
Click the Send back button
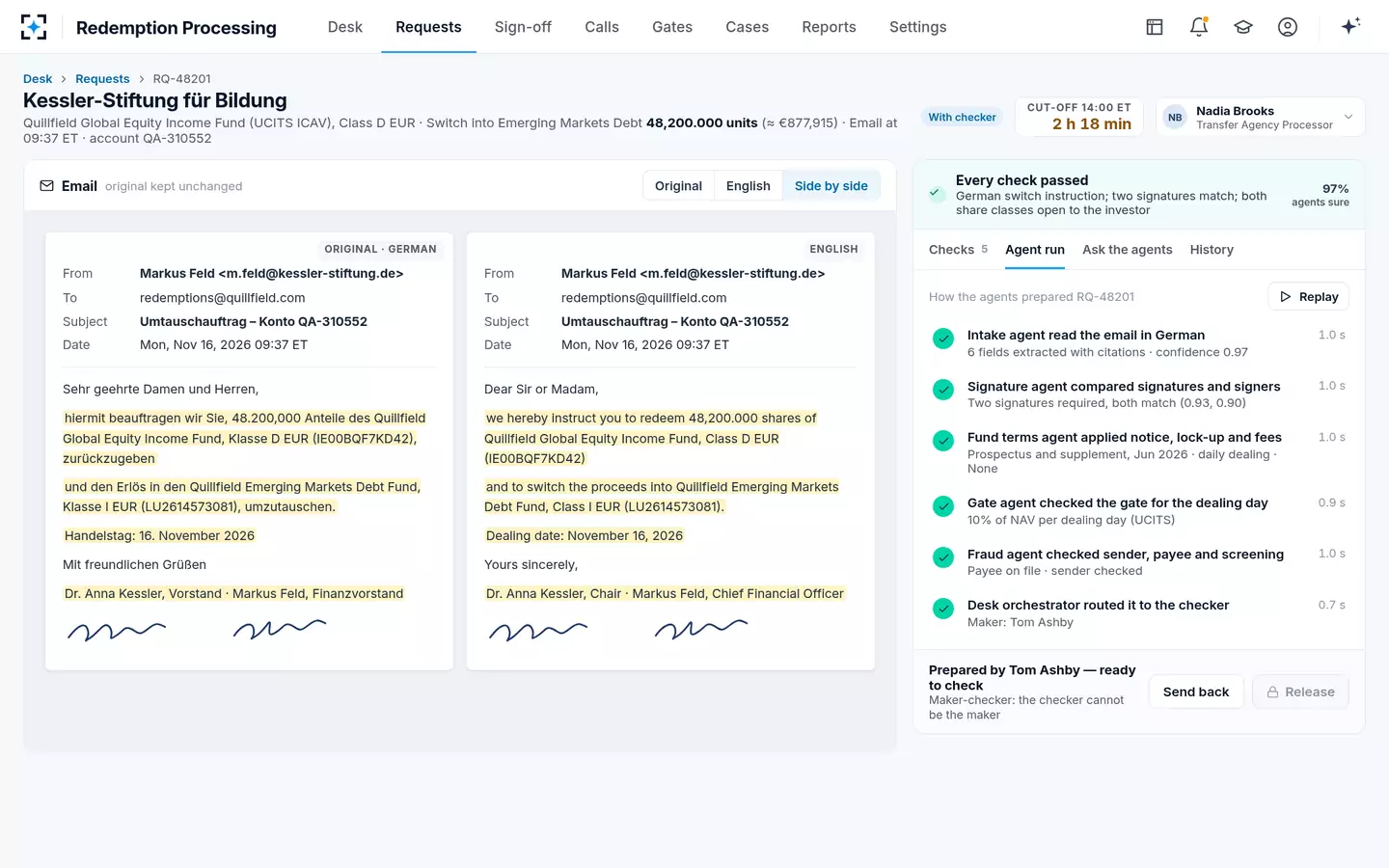coord(1196,692)
